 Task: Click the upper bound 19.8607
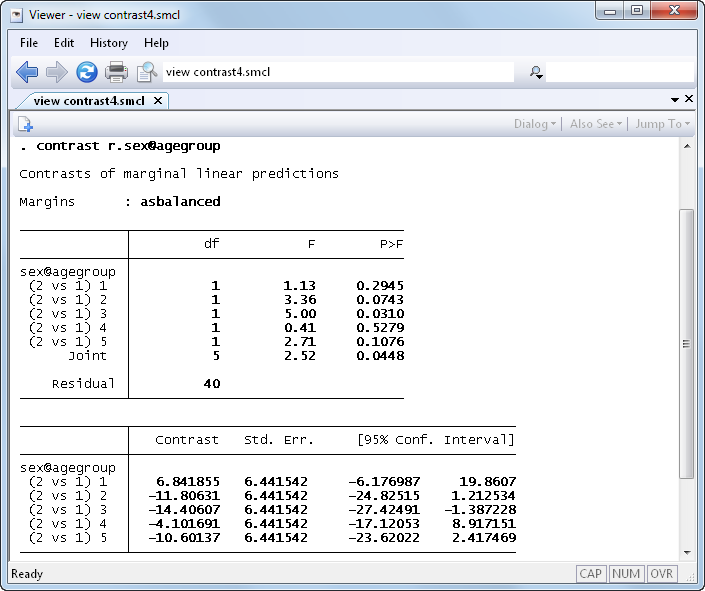[x=487, y=482]
